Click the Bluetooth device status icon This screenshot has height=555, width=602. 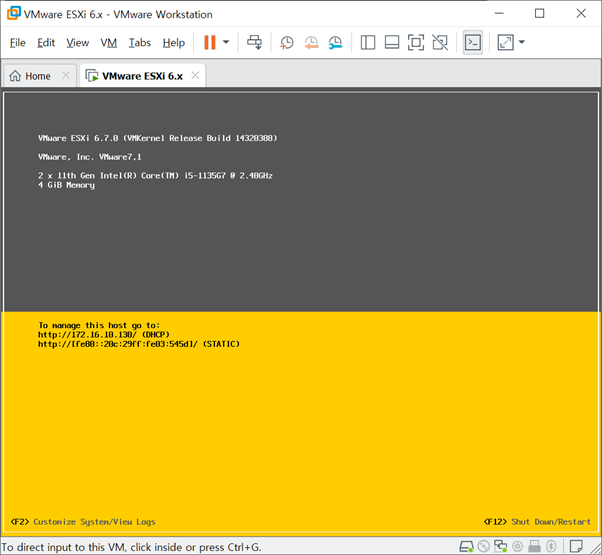click(x=551, y=546)
